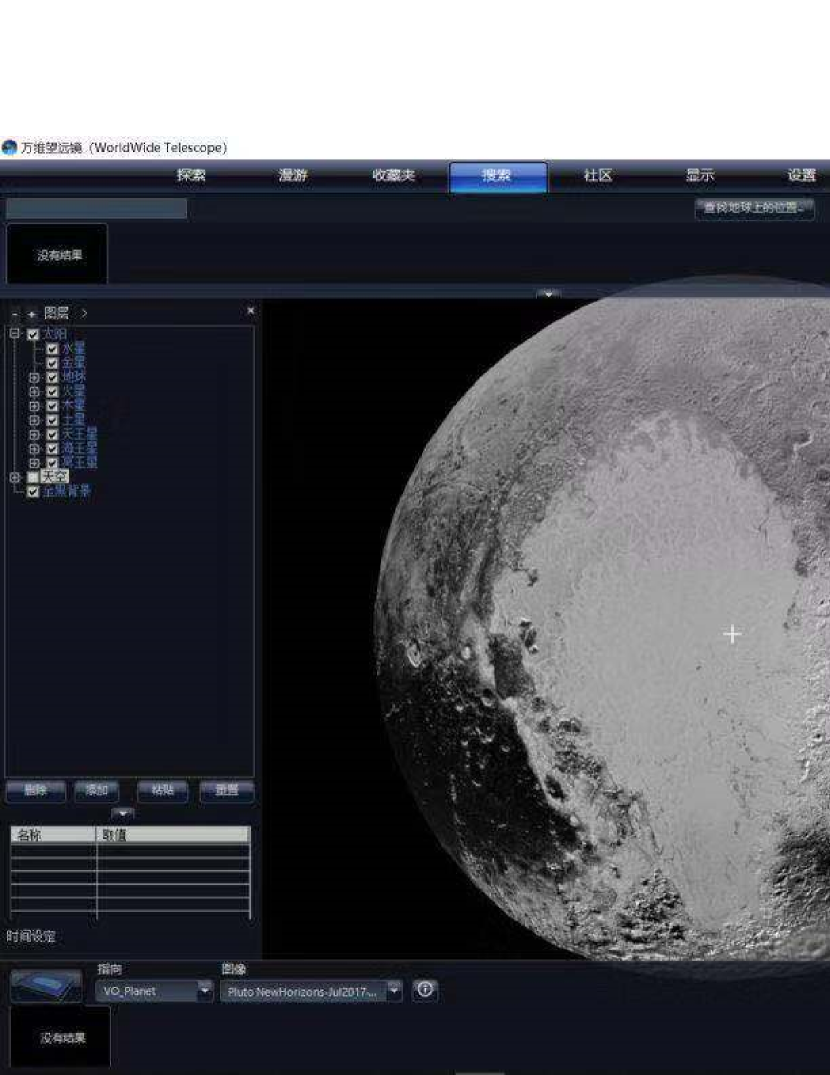
Task: Click the arrow expander below layer buttons
Action: (123, 814)
